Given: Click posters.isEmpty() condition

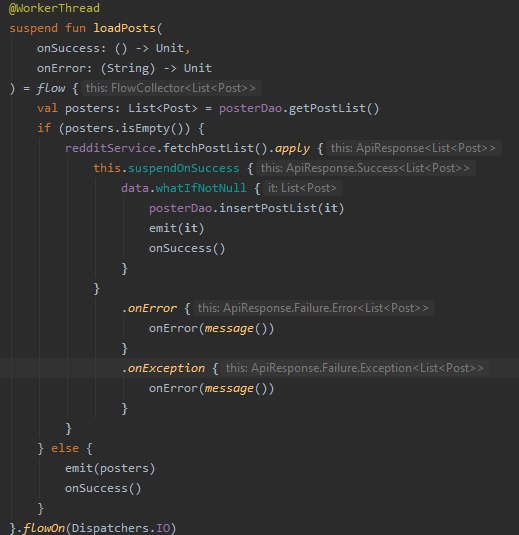Looking at the screenshot, I should [x=124, y=128].
